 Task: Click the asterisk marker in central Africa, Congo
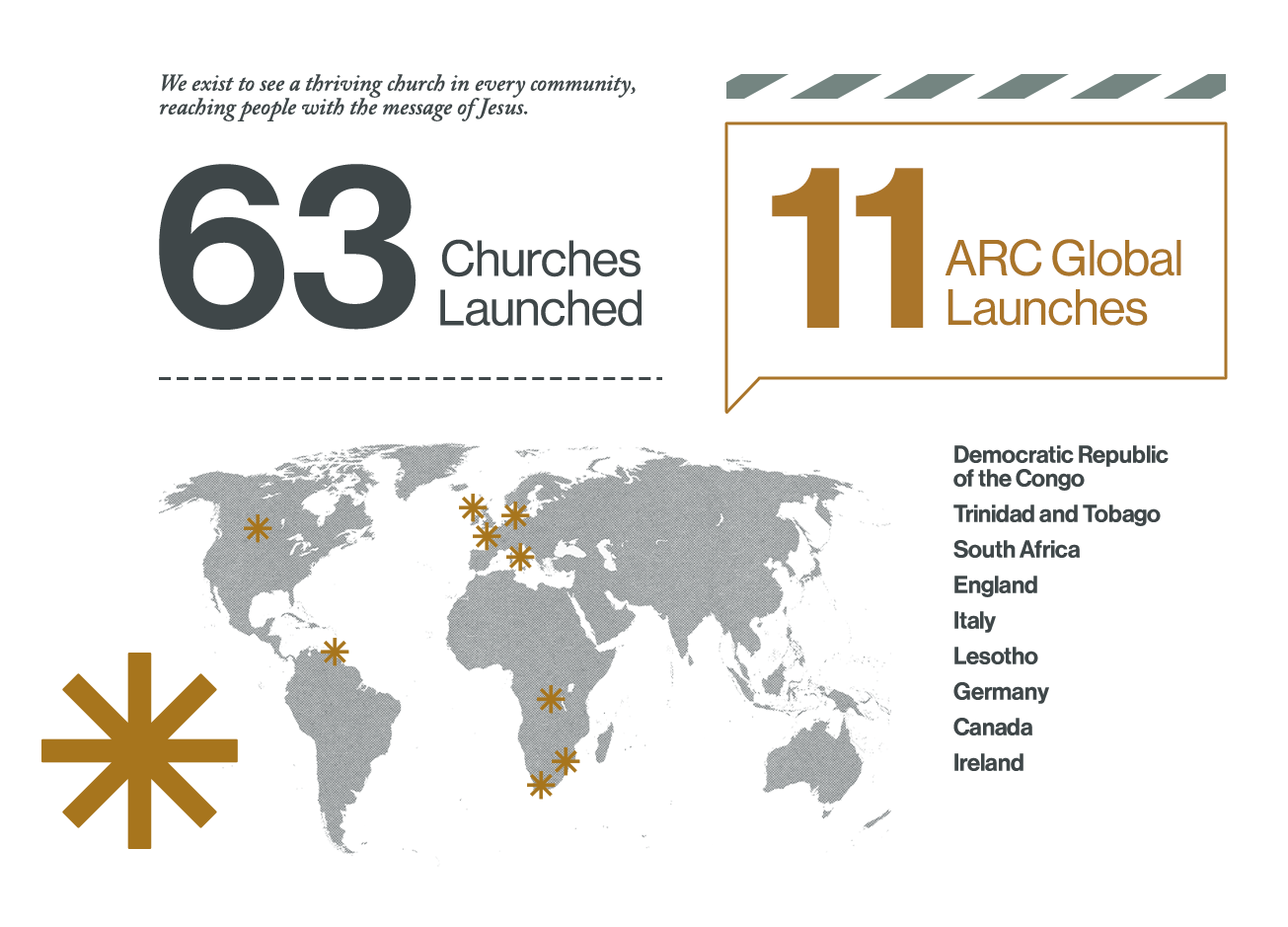550,699
